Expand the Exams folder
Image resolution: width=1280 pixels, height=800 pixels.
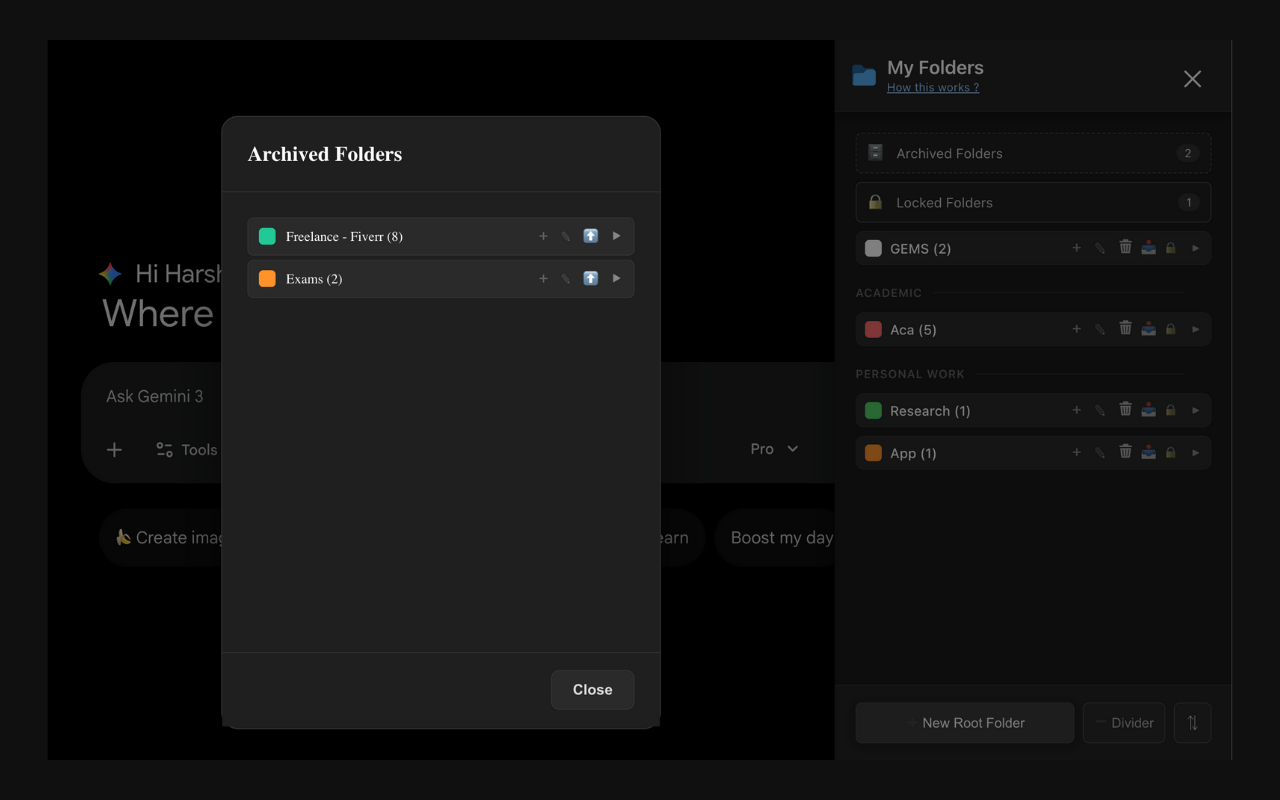pos(616,278)
